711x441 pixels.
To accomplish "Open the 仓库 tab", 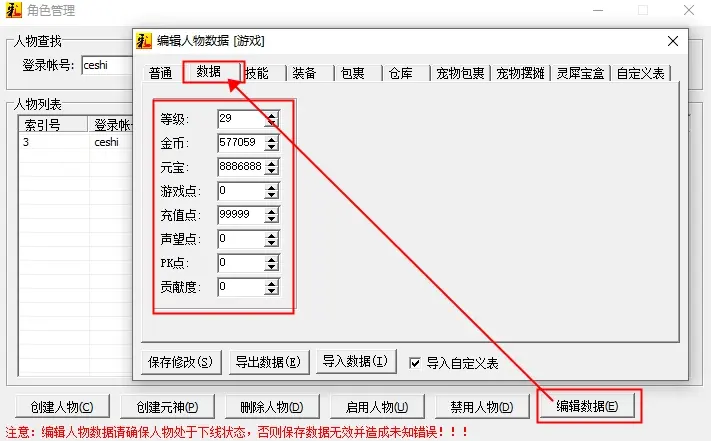I will 400,73.
